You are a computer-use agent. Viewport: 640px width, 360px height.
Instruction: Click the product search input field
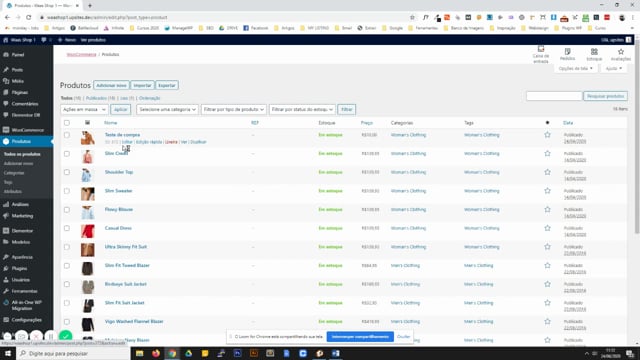pyautogui.click(x=554, y=96)
